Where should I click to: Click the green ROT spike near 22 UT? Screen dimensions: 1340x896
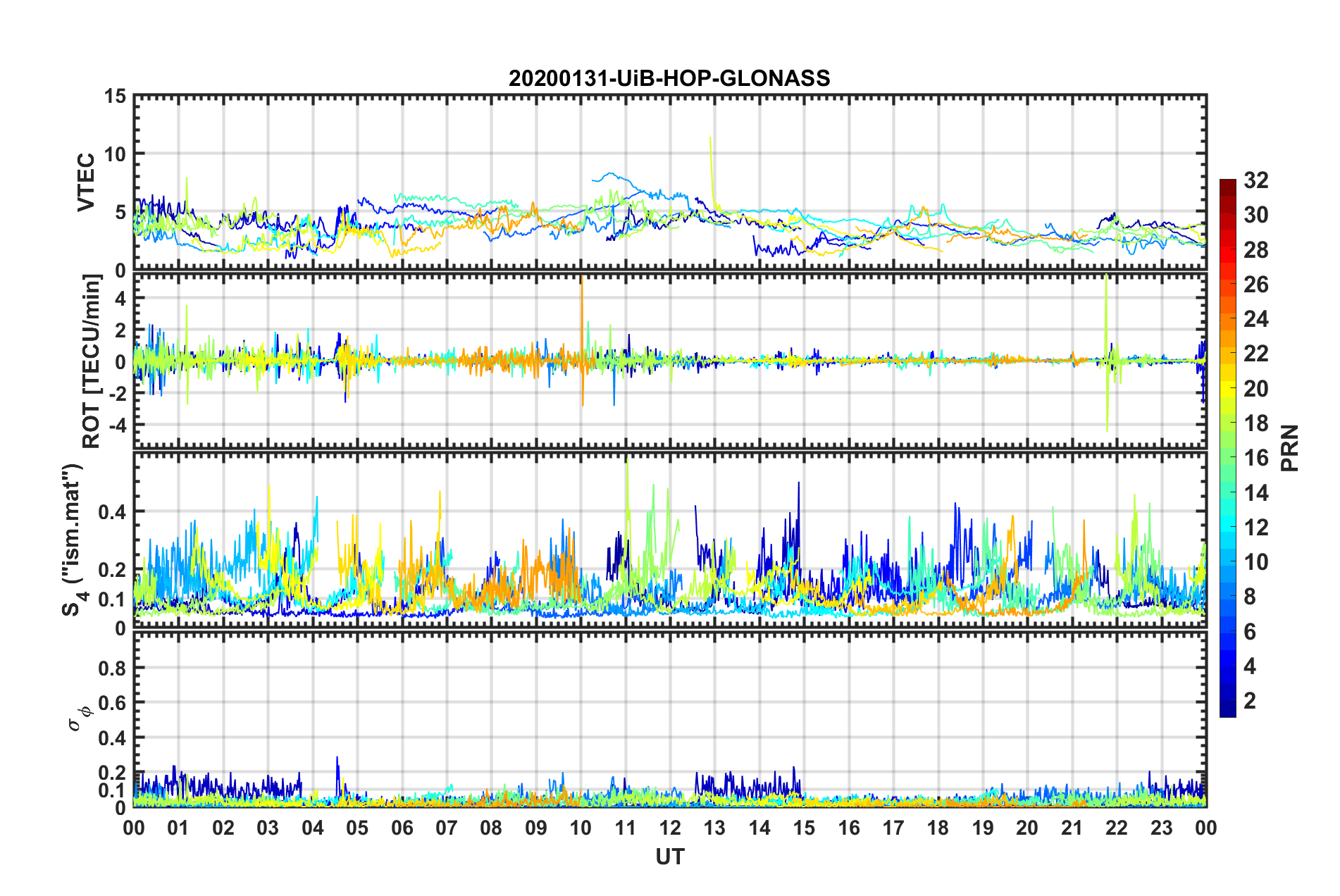point(1107,352)
